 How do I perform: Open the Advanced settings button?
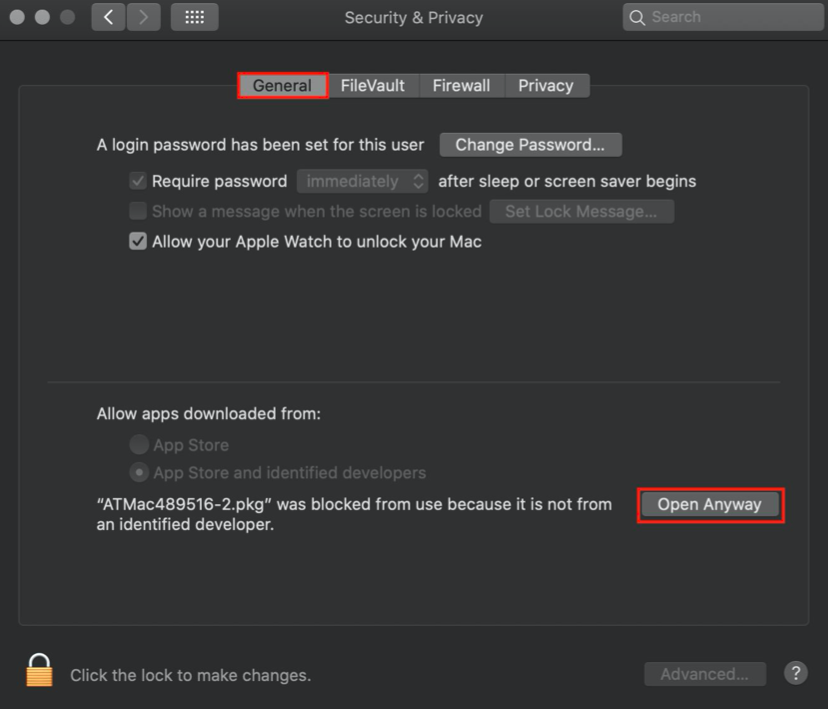704,673
